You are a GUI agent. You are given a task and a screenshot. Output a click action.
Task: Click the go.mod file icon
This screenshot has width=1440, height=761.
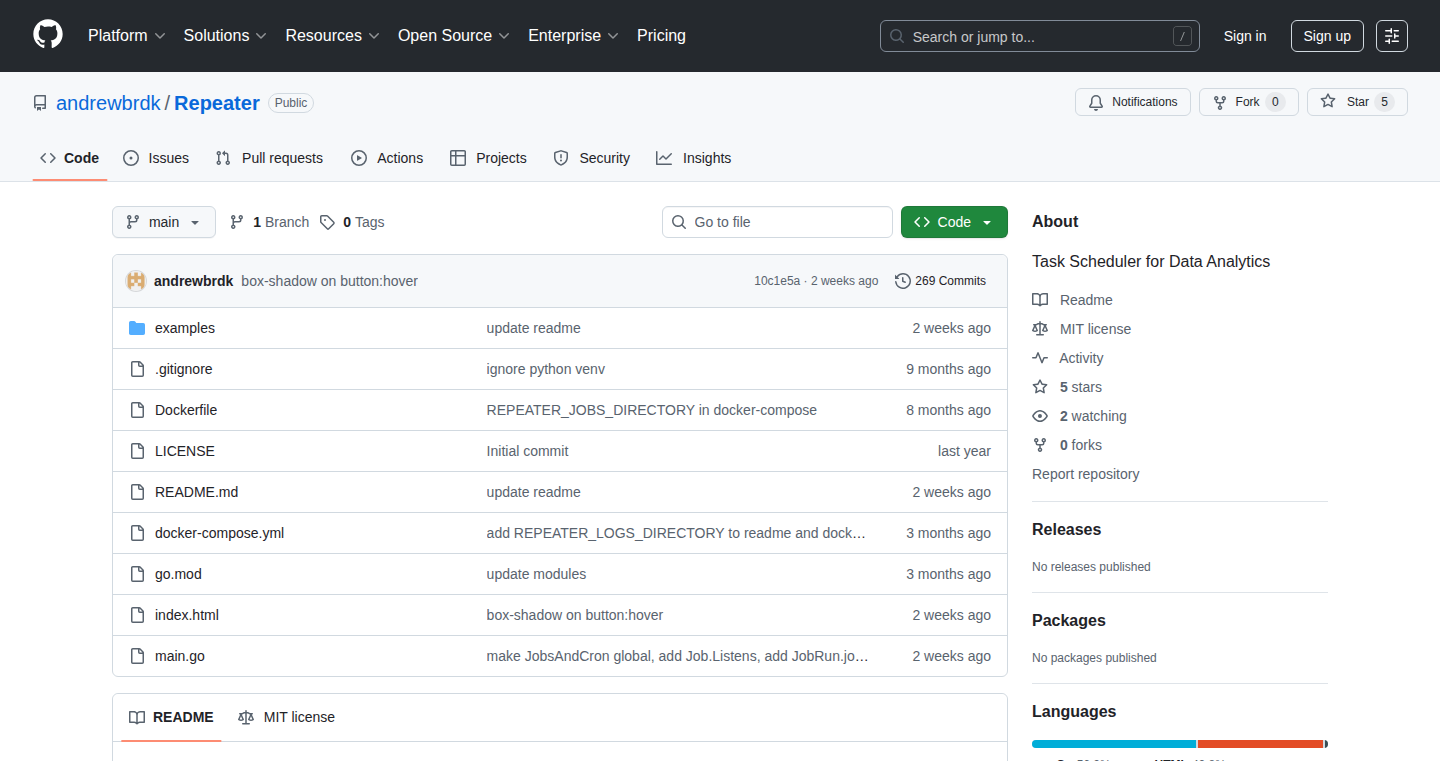137,574
